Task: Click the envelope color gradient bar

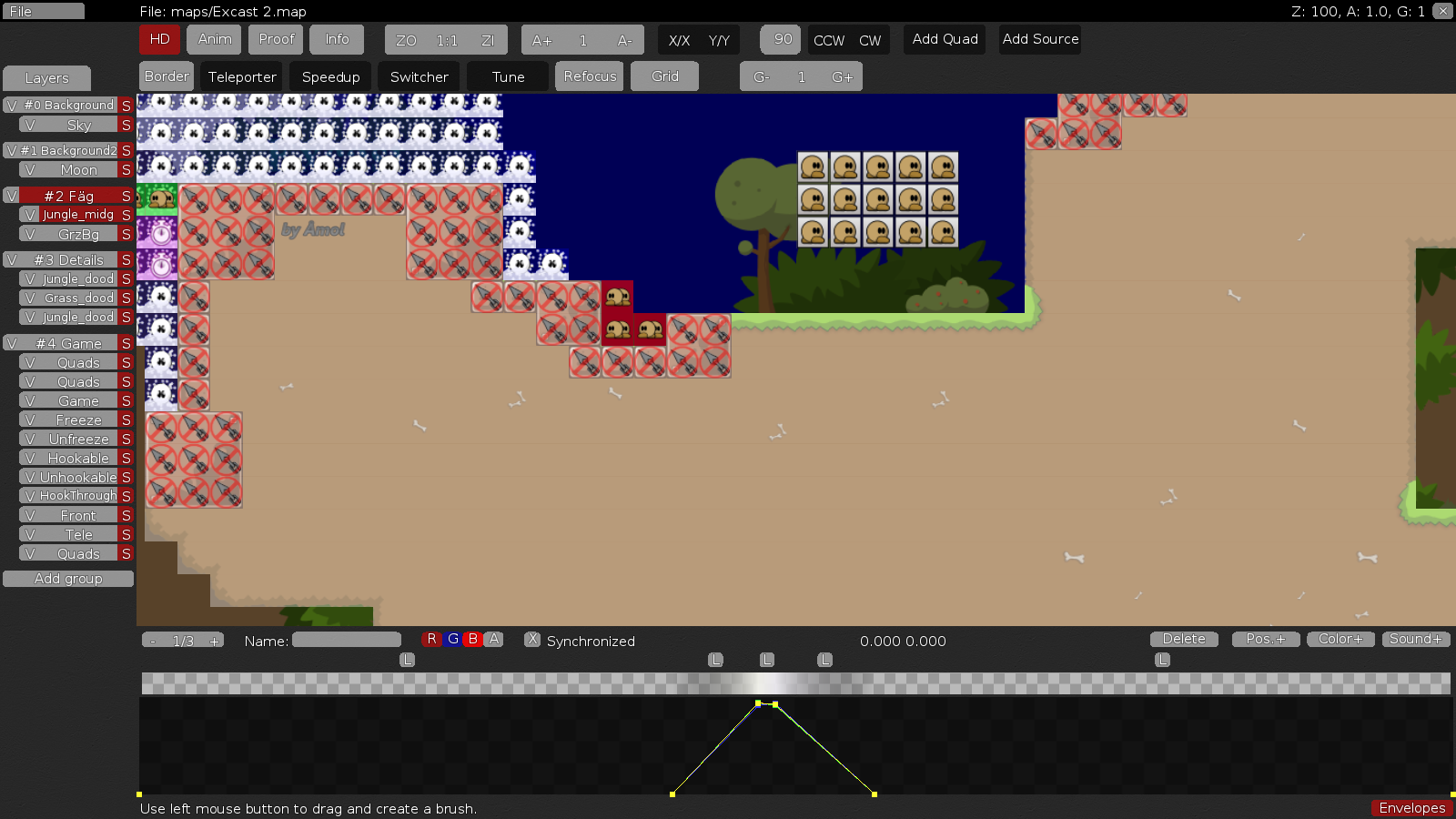Action: point(795,683)
